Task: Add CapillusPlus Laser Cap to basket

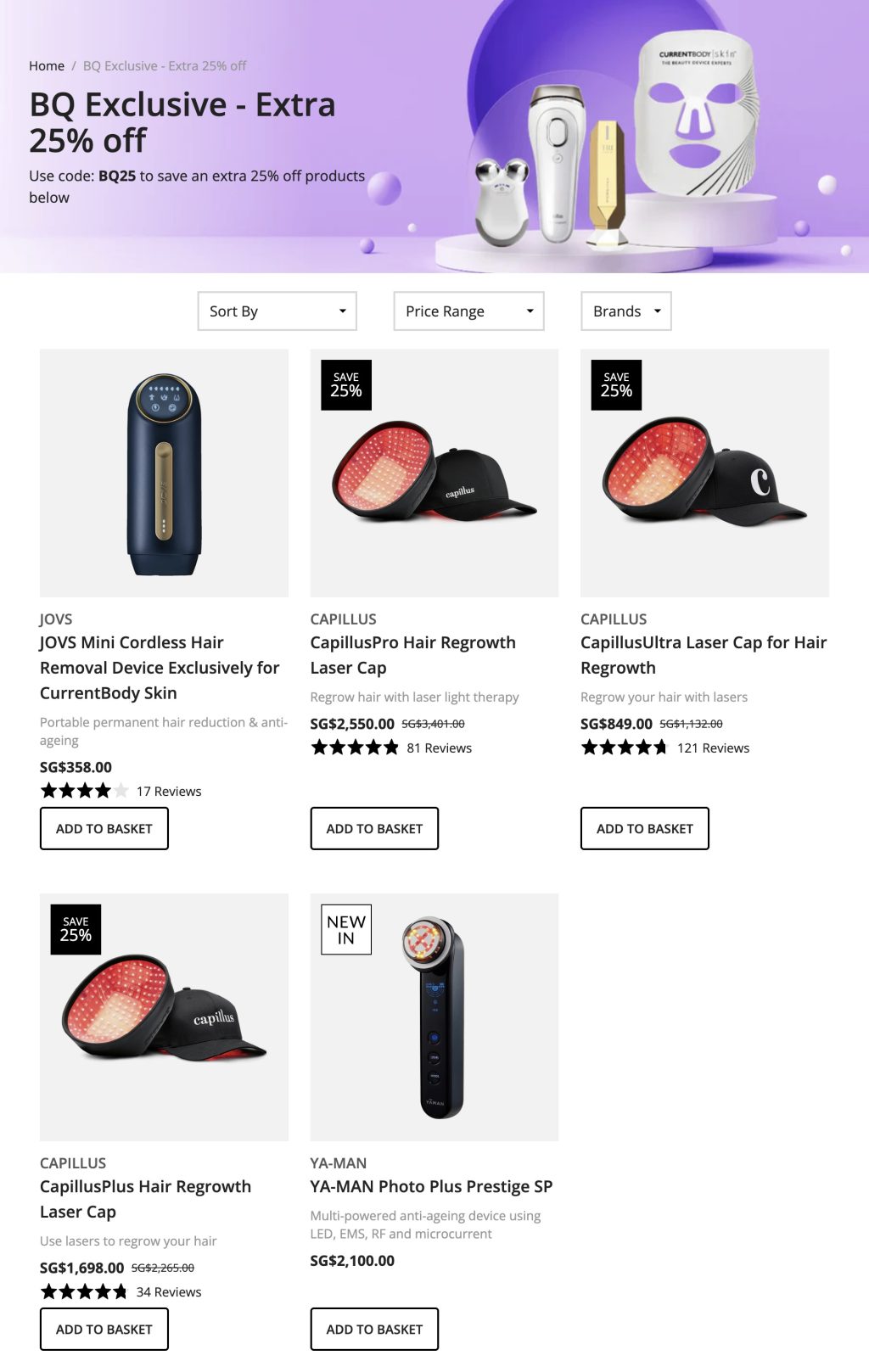Action: pos(104,1329)
